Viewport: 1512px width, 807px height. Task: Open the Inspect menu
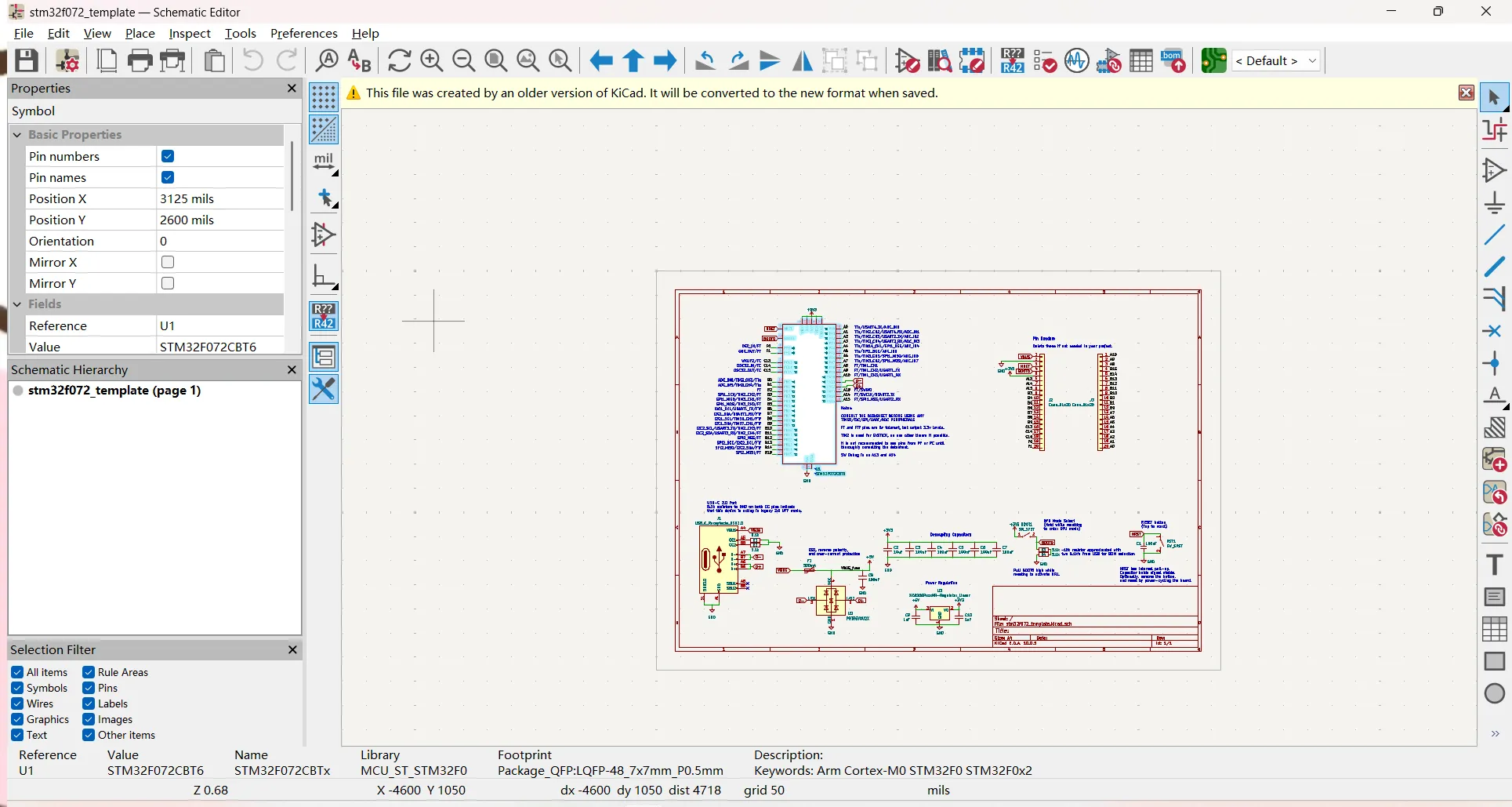[190, 33]
